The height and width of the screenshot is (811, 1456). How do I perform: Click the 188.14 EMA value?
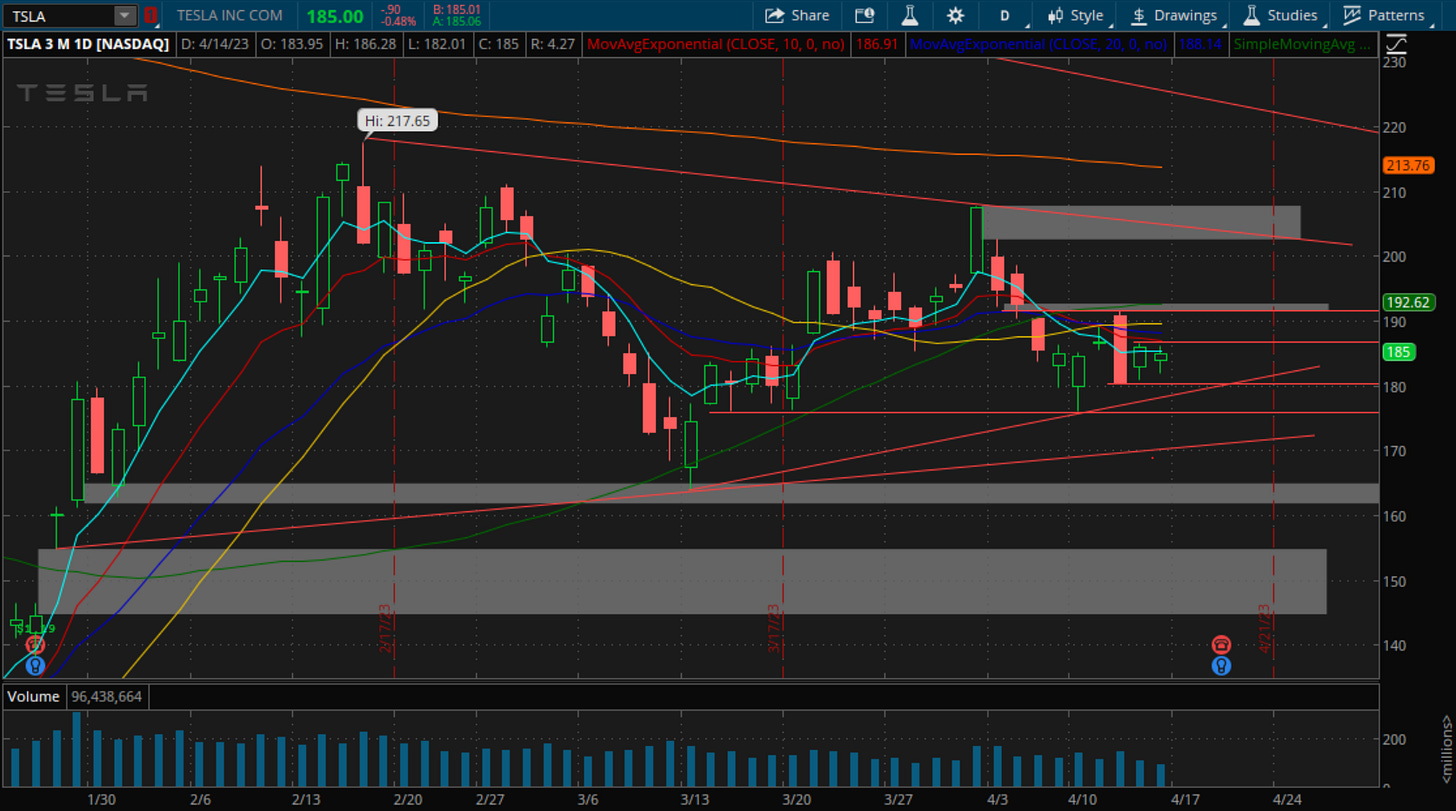click(1200, 44)
